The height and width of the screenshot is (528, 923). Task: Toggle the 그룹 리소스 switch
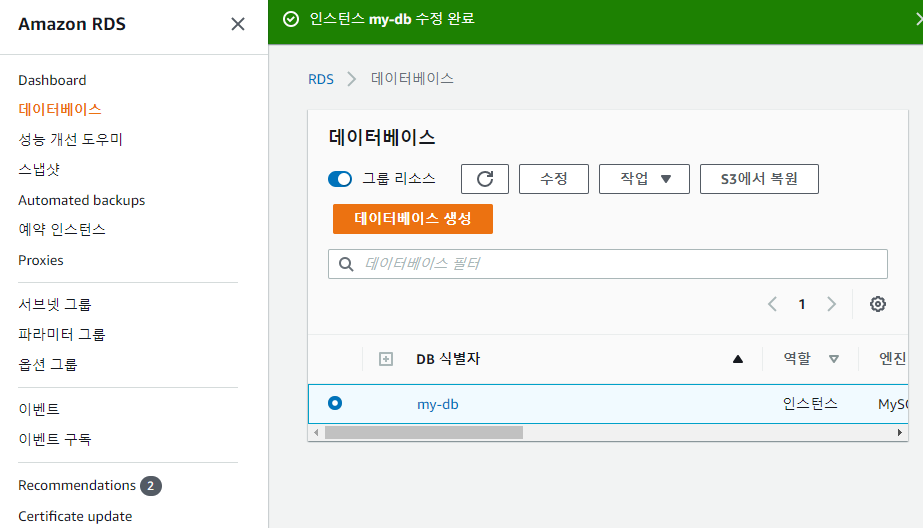[340, 179]
